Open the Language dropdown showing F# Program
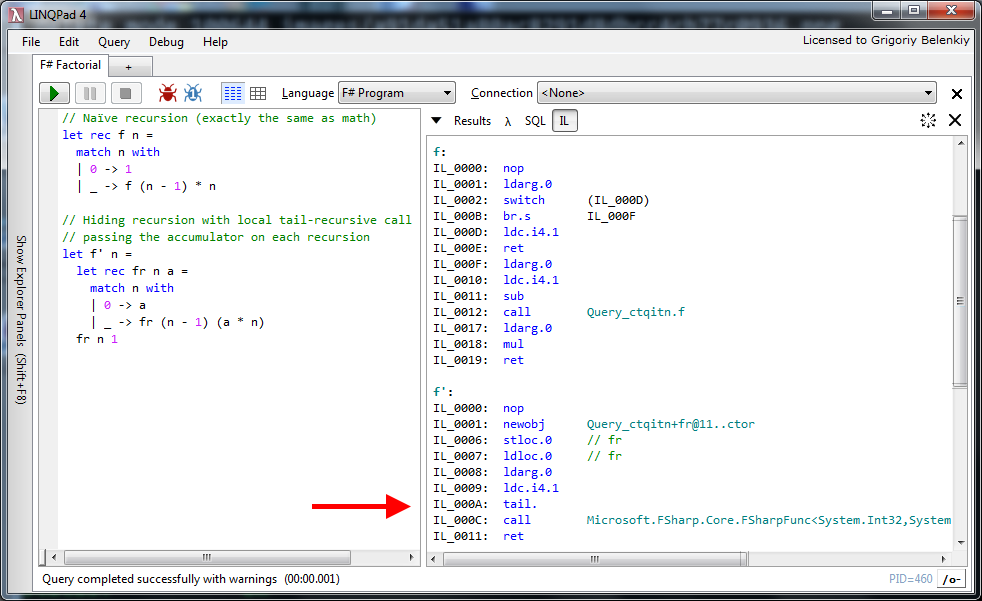Viewport: 982px width, 601px height. tap(397, 92)
